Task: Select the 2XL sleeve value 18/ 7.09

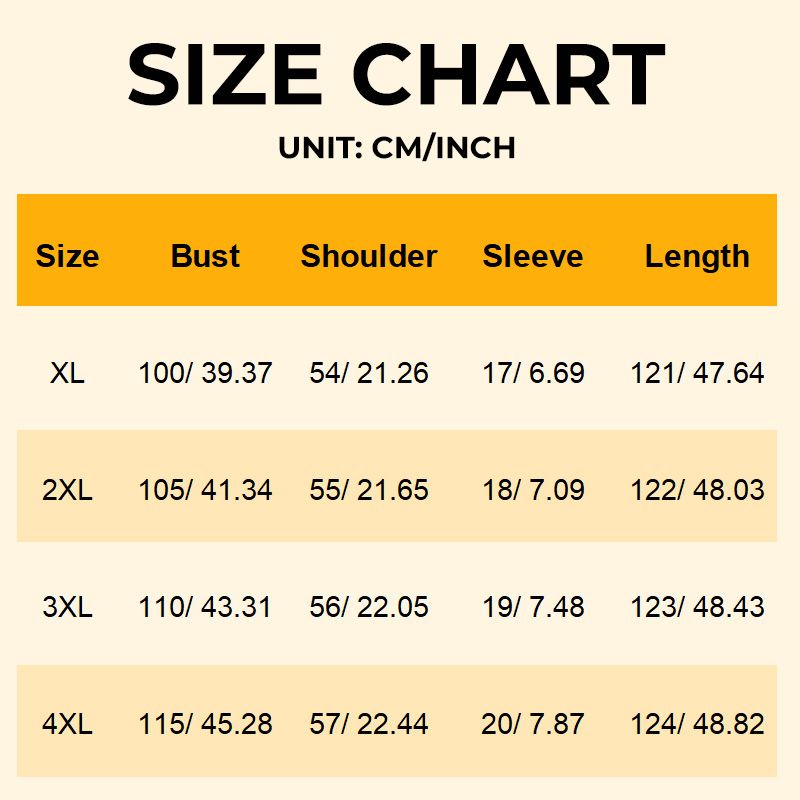Action: [533, 491]
